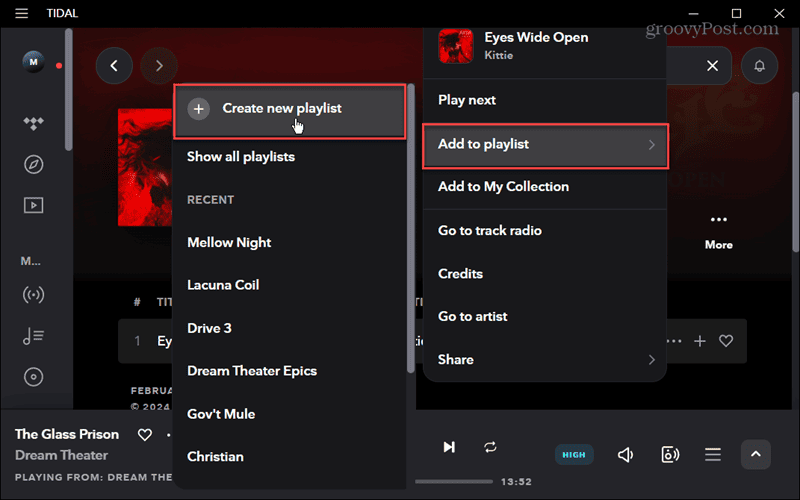Image resolution: width=800 pixels, height=500 pixels.
Task: Navigate forward with the right arrow button
Action: click(159, 65)
